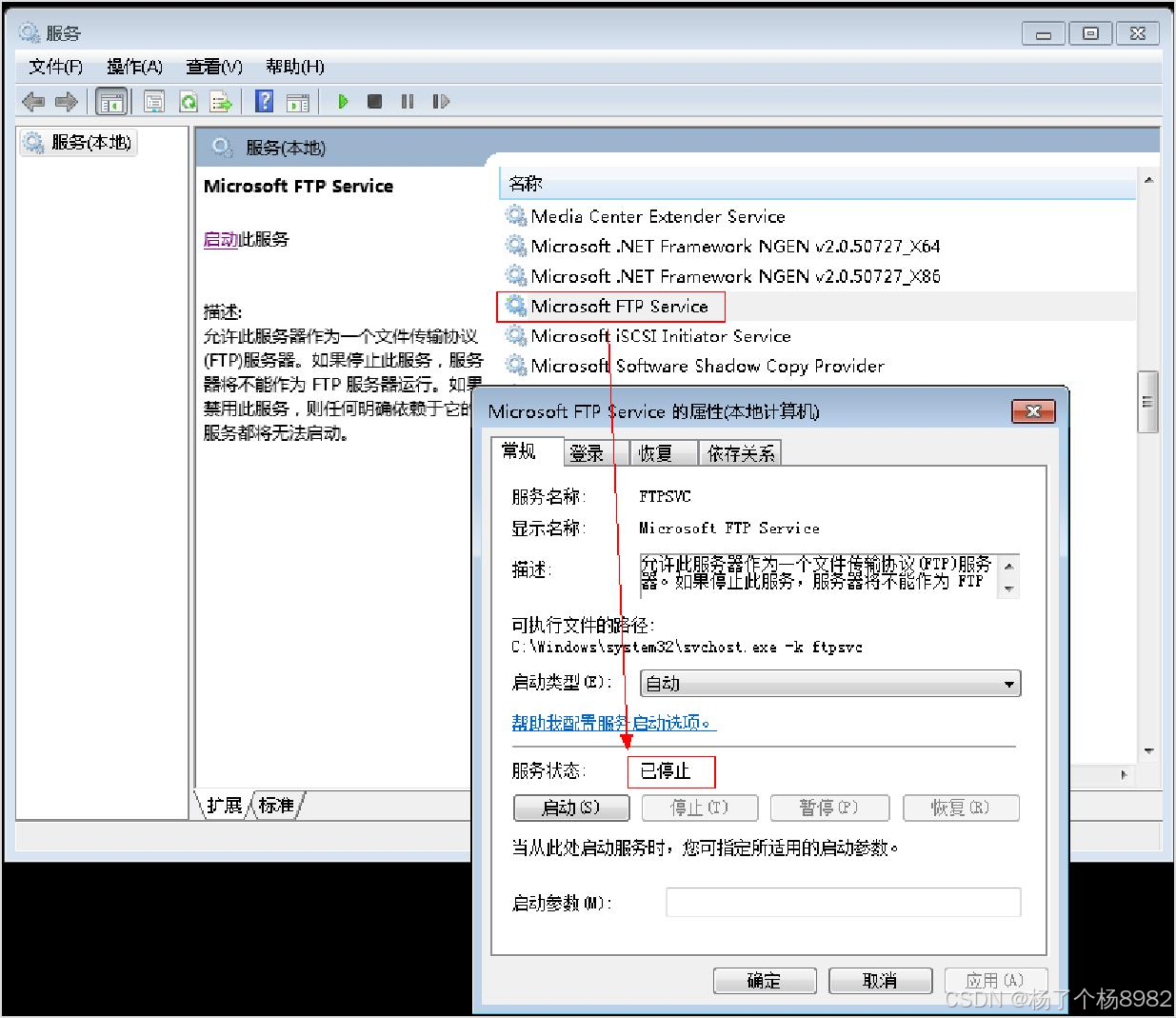Image resolution: width=1176 pixels, height=1018 pixels.
Task: Click the 名称 column header
Action: click(817, 184)
